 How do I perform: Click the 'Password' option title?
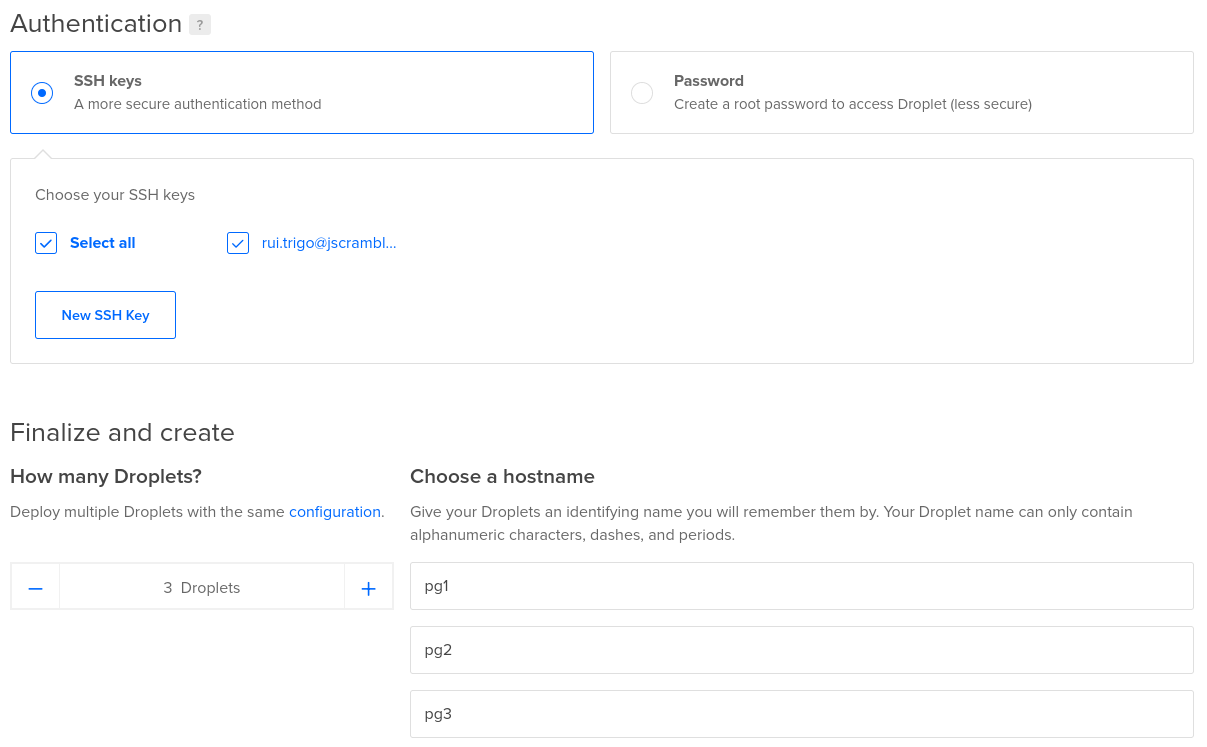coord(709,81)
